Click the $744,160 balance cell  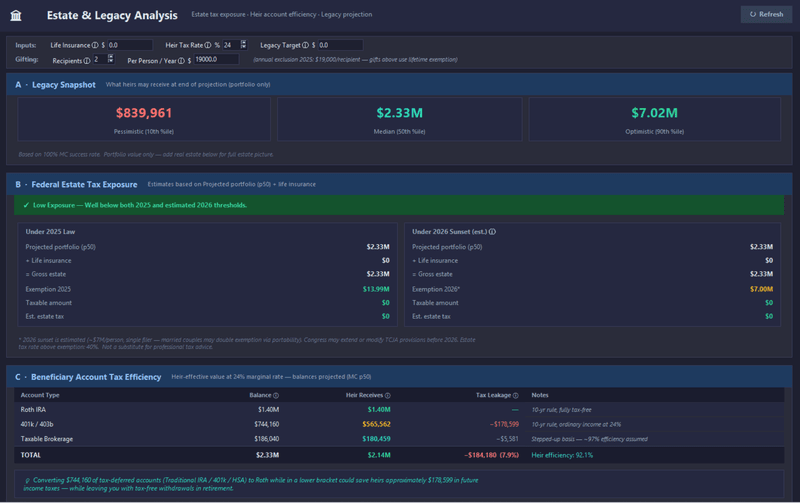(267, 424)
